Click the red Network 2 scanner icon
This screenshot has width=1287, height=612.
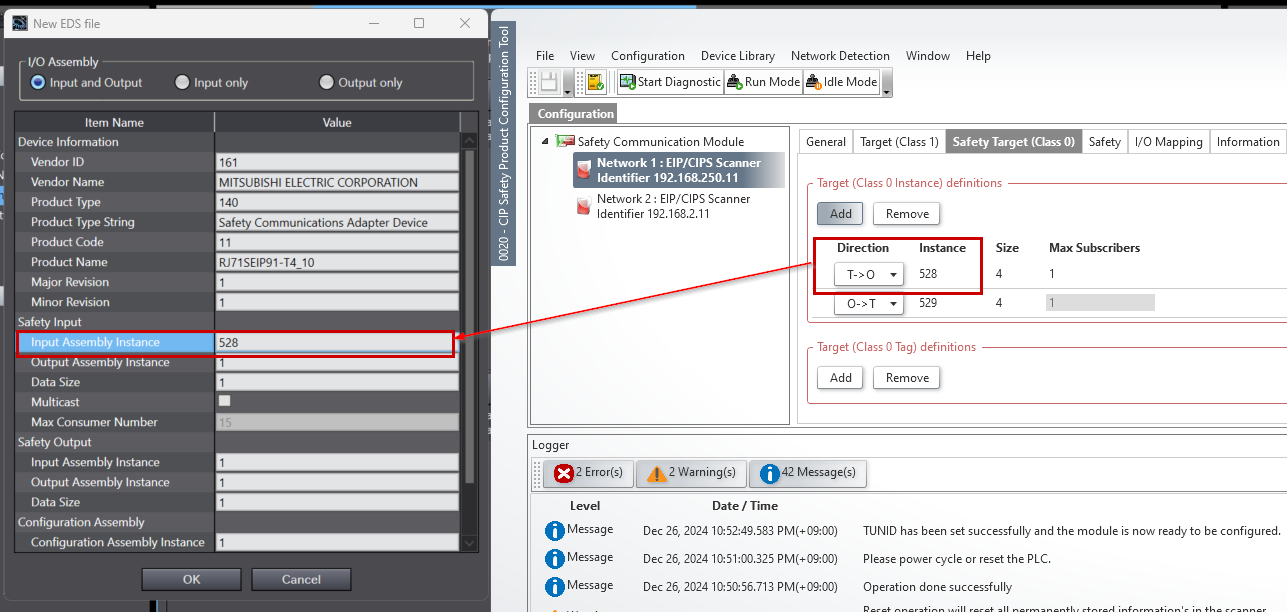pyautogui.click(x=584, y=206)
